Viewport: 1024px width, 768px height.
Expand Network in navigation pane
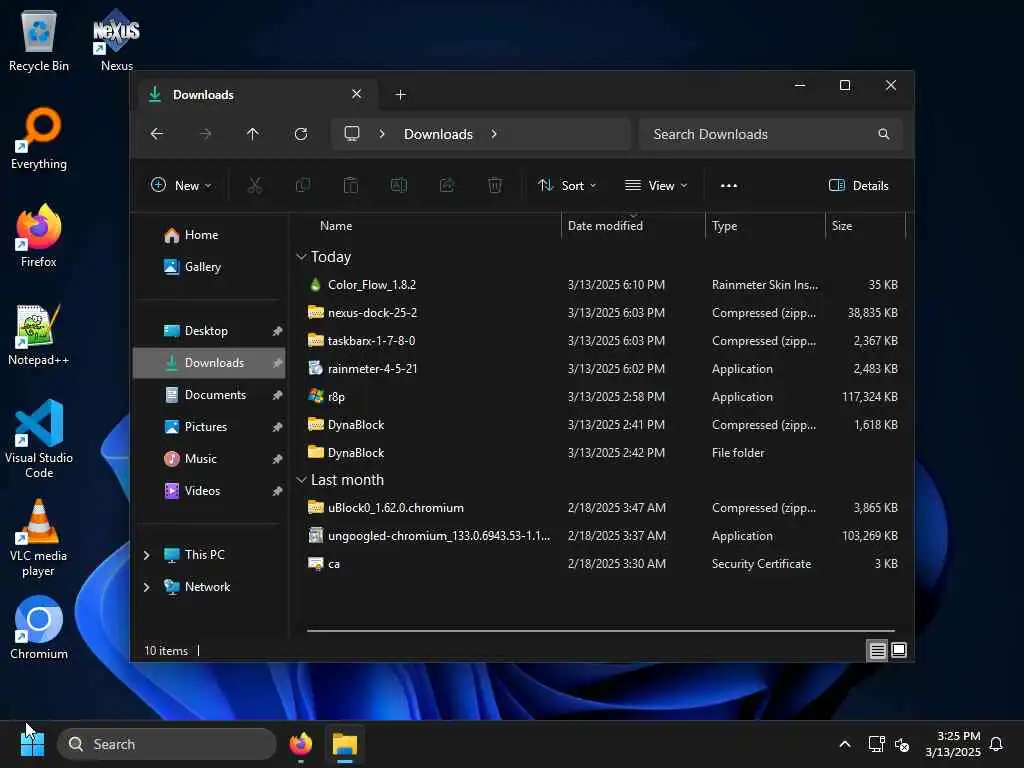pyautogui.click(x=146, y=587)
